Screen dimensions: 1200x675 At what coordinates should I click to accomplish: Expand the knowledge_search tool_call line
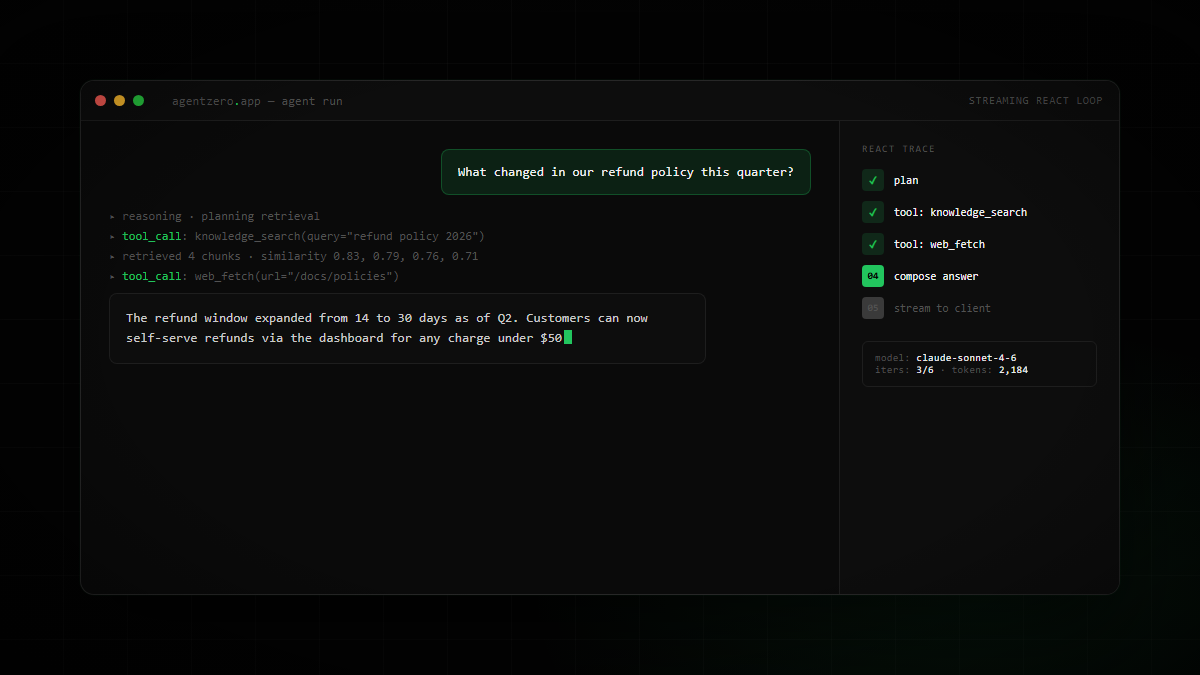point(297,236)
